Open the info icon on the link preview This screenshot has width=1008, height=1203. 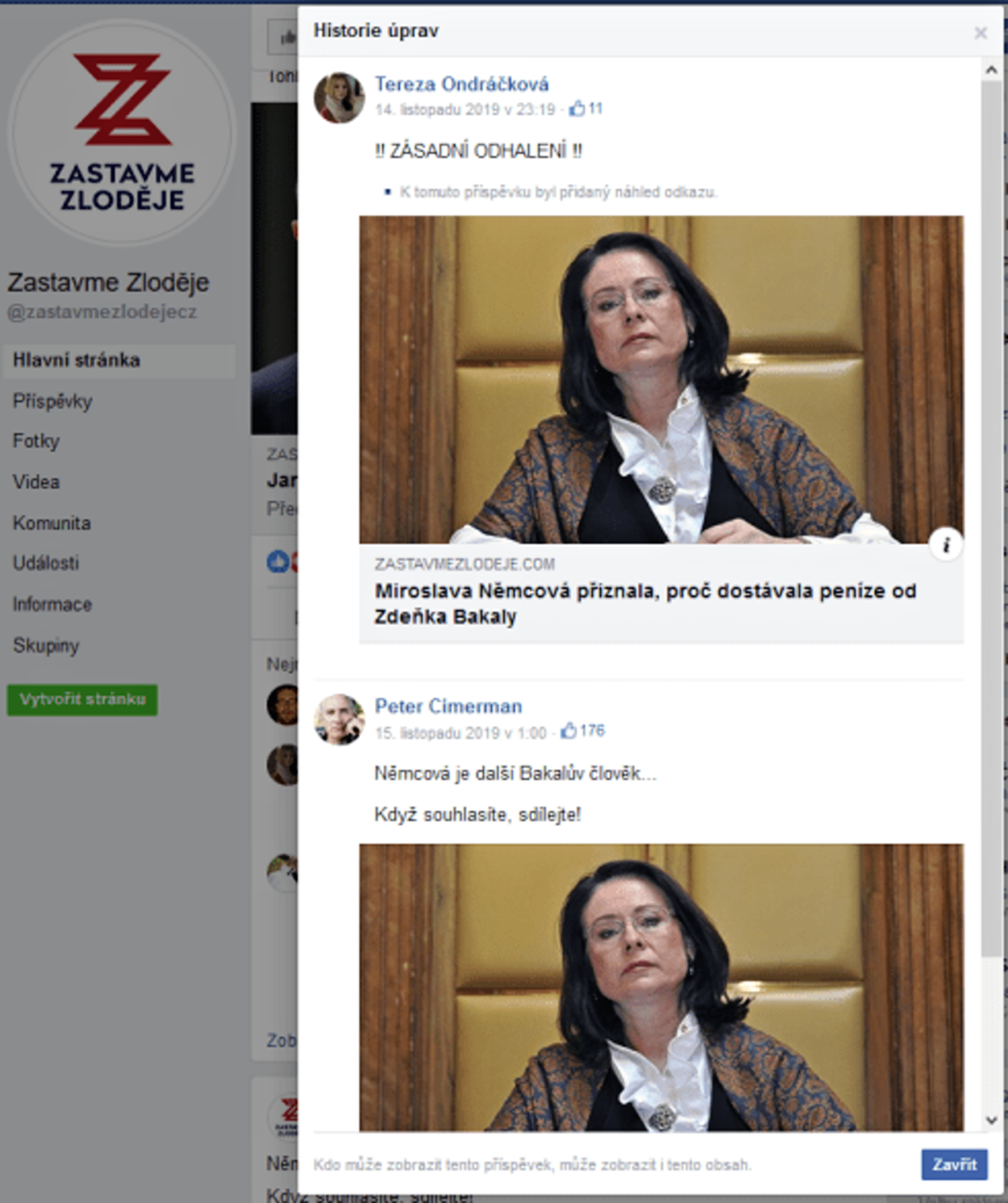pos(946,545)
